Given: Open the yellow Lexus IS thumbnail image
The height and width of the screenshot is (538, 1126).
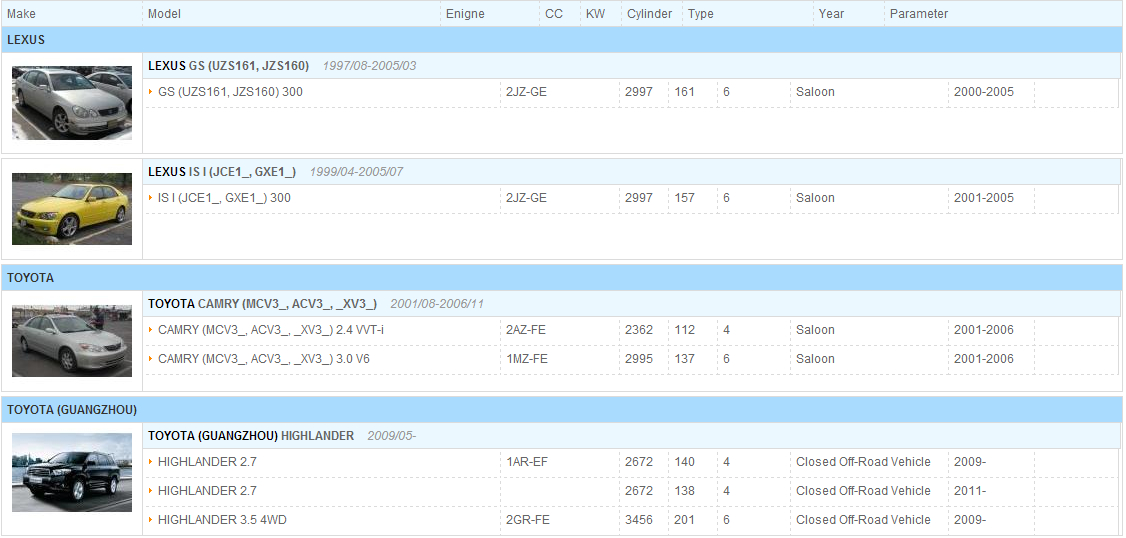Looking at the screenshot, I should pos(72,208).
